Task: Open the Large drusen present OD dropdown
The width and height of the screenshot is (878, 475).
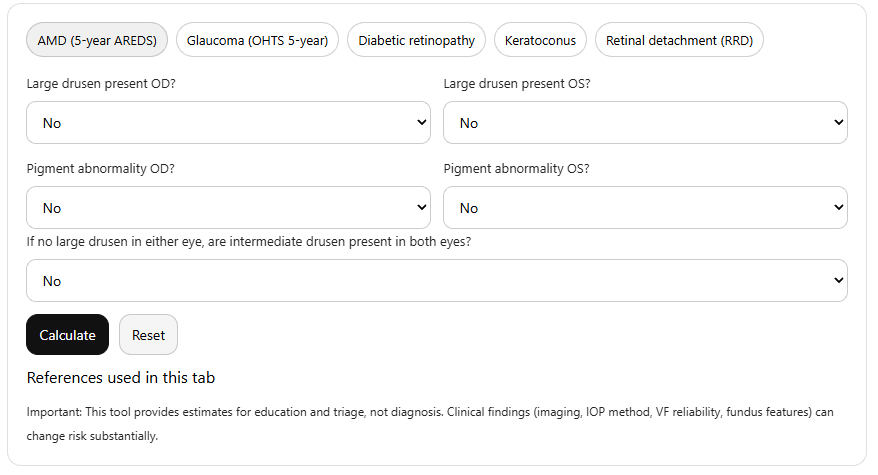Action: pyautogui.click(x=228, y=123)
